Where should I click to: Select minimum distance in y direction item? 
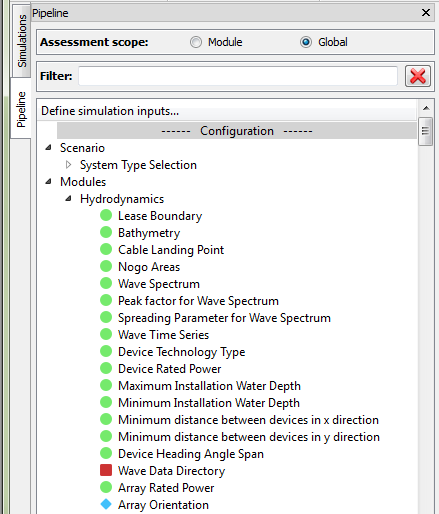click(249, 437)
